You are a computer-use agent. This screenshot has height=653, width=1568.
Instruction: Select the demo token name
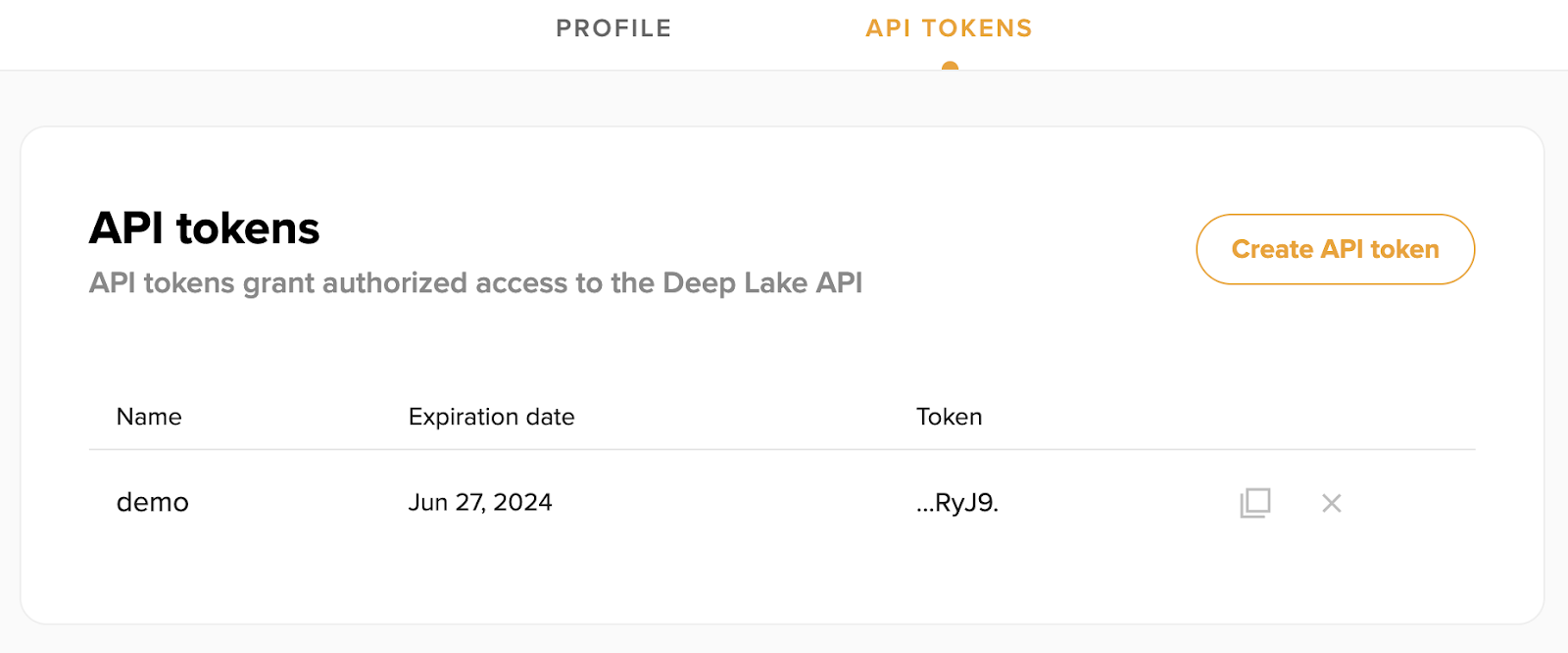click(153, 502)
